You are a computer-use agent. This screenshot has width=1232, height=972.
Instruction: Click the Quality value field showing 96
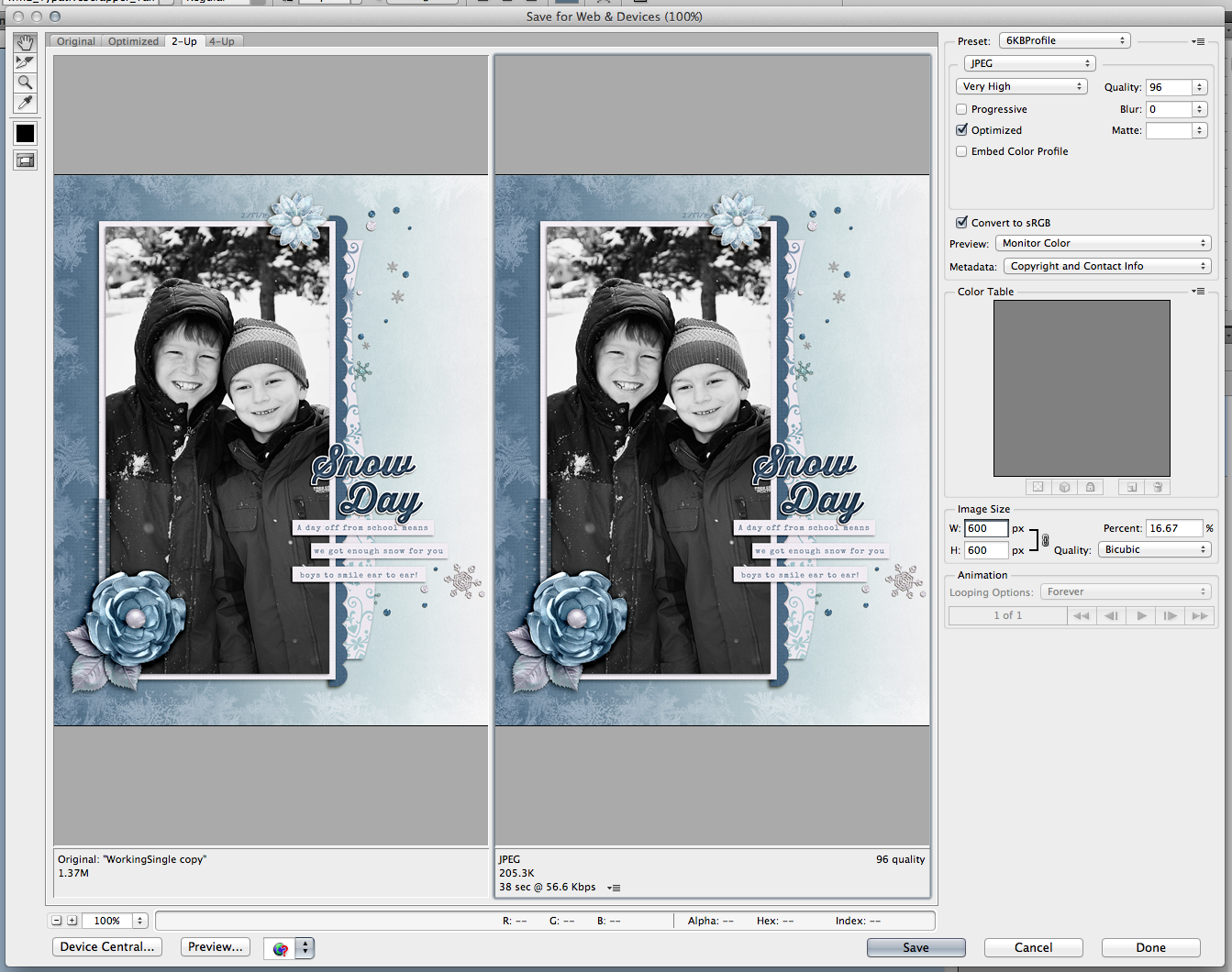click(1169, 87)
